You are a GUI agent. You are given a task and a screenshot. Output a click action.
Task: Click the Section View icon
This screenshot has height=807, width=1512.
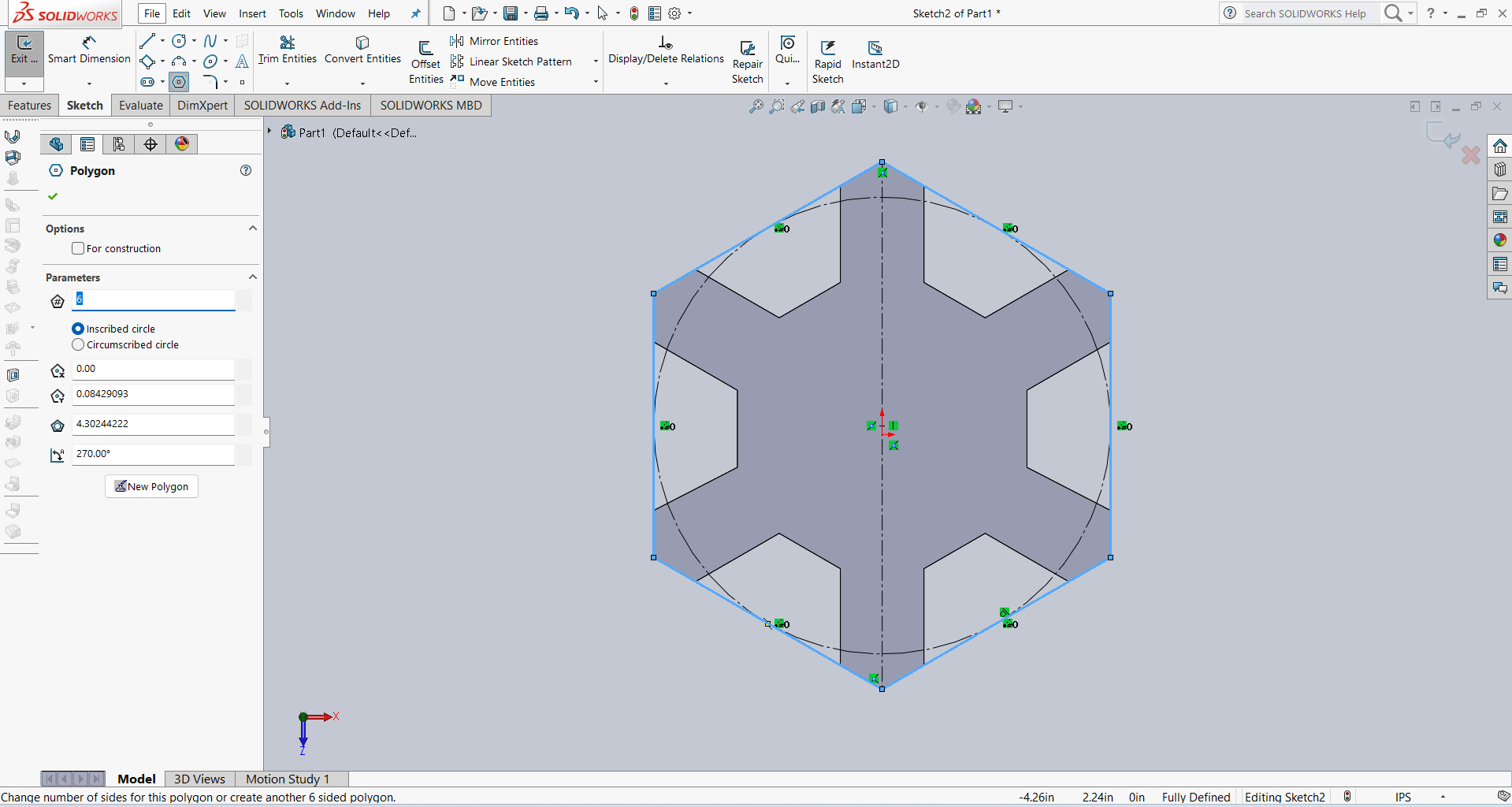[818, 106]
